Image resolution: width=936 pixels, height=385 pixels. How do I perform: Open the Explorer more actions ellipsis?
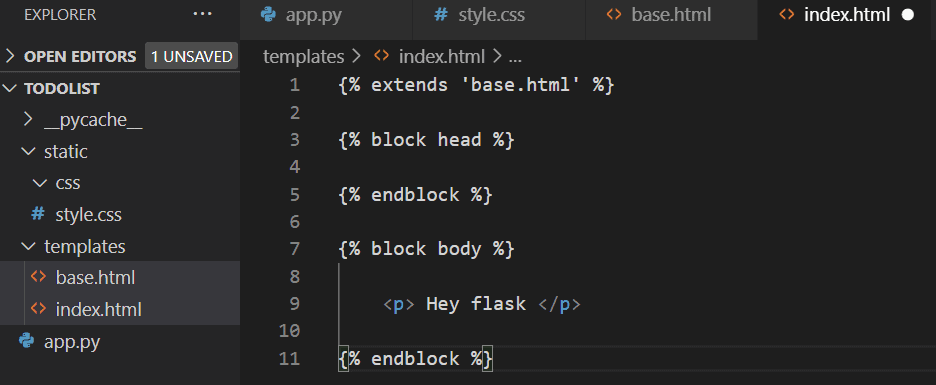click(x=203, y=15)
